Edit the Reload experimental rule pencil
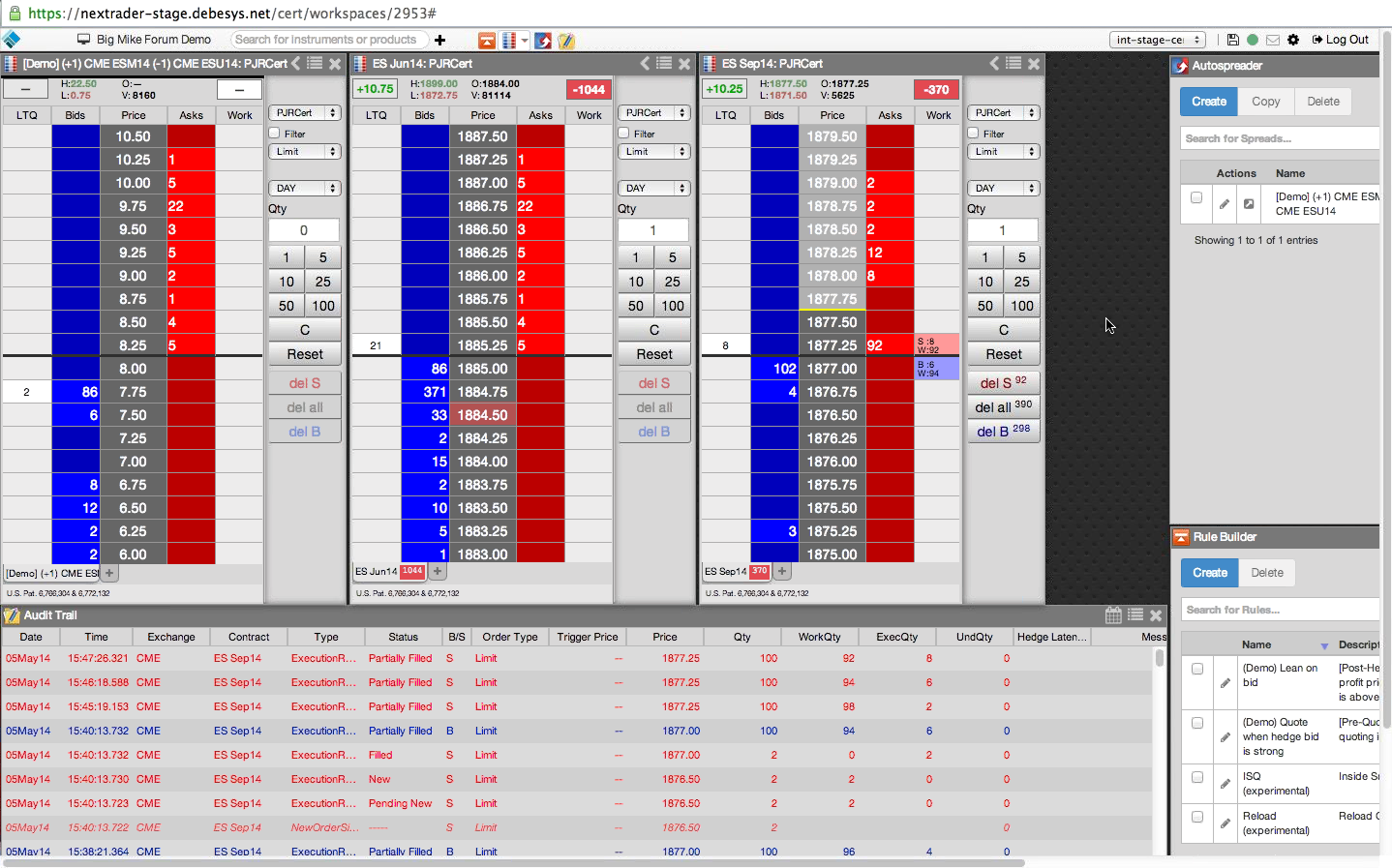This screenshot has width=1392, height=868. point(1226,823)
